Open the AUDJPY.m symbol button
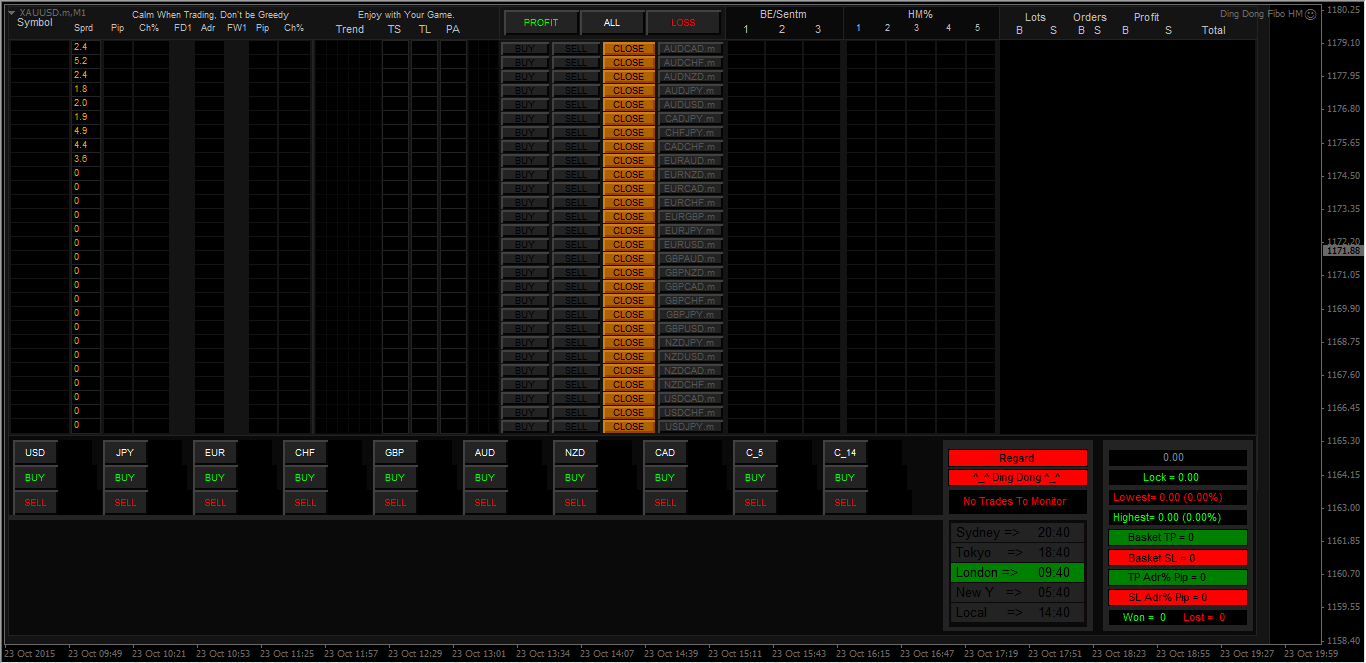 (690, 90)
